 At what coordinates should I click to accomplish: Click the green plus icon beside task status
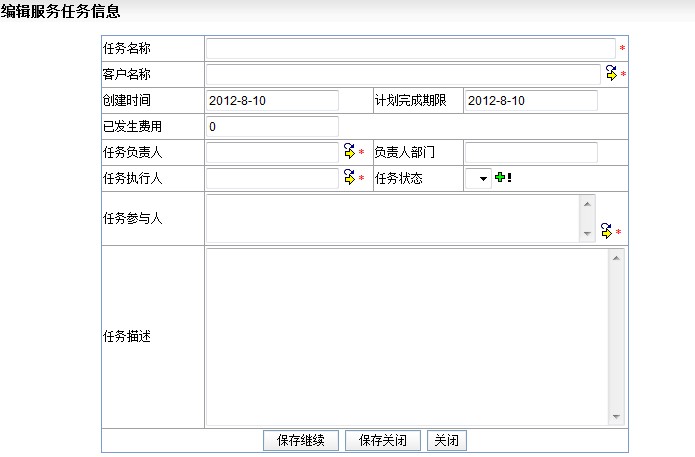click(x=500, y=177)
